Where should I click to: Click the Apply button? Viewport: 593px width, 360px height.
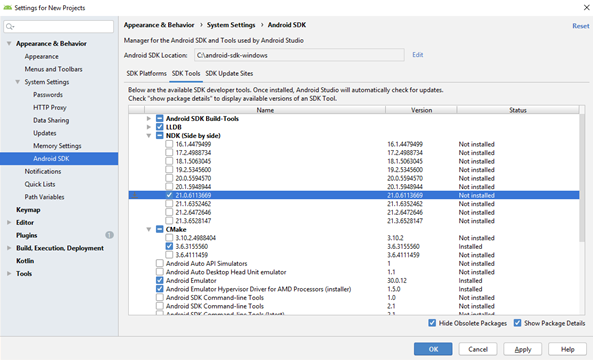(x=523, y=349)
